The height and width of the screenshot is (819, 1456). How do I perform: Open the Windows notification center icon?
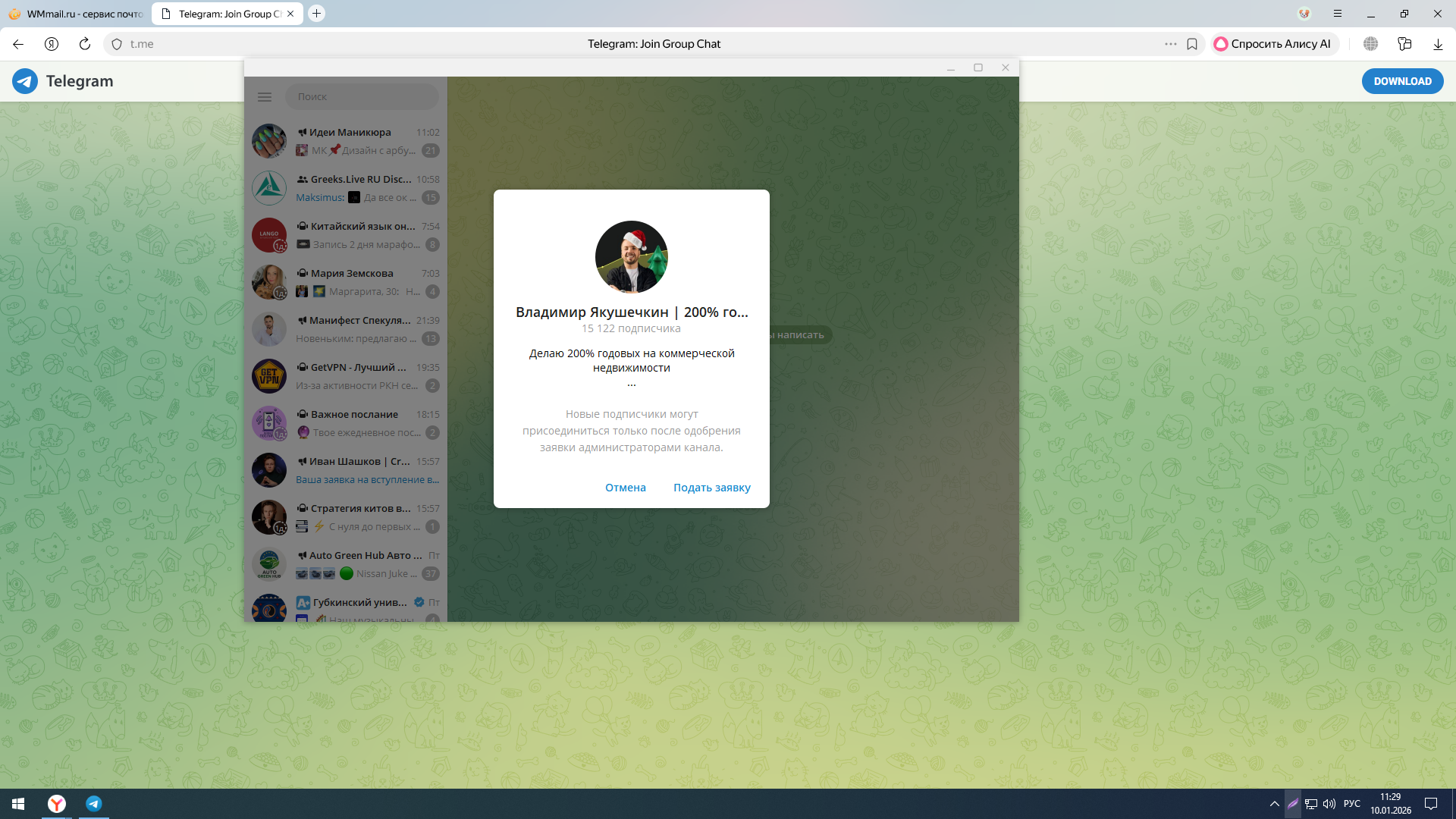(1431, 804)
